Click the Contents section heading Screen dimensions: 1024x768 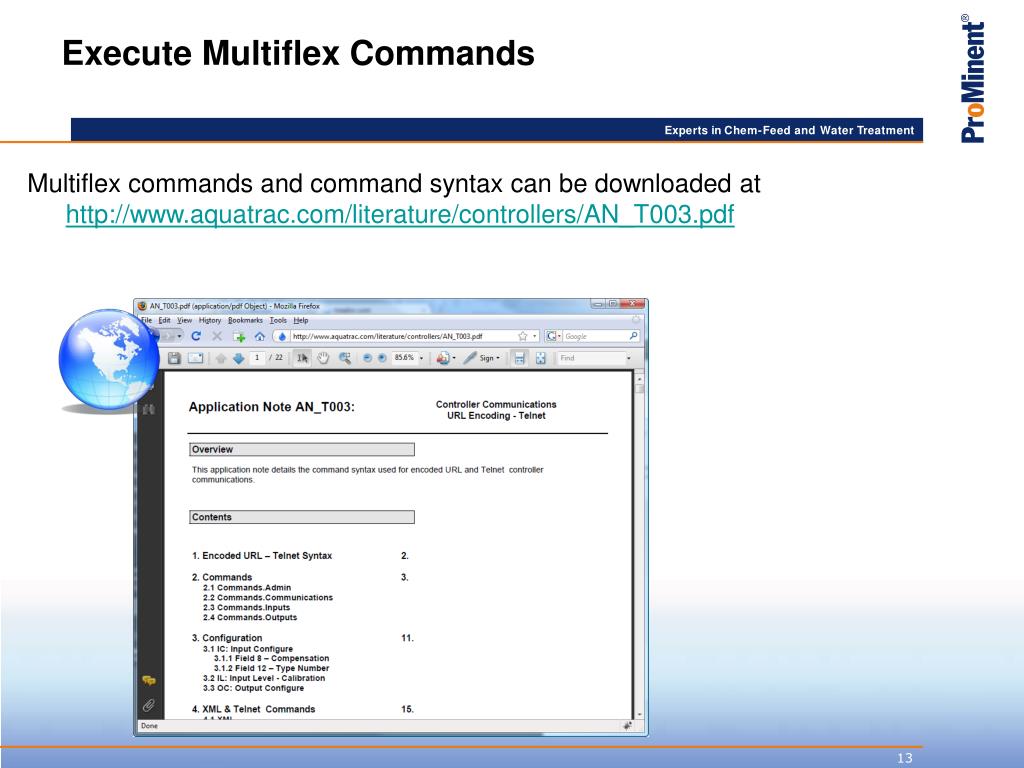(x=302, y=517)
